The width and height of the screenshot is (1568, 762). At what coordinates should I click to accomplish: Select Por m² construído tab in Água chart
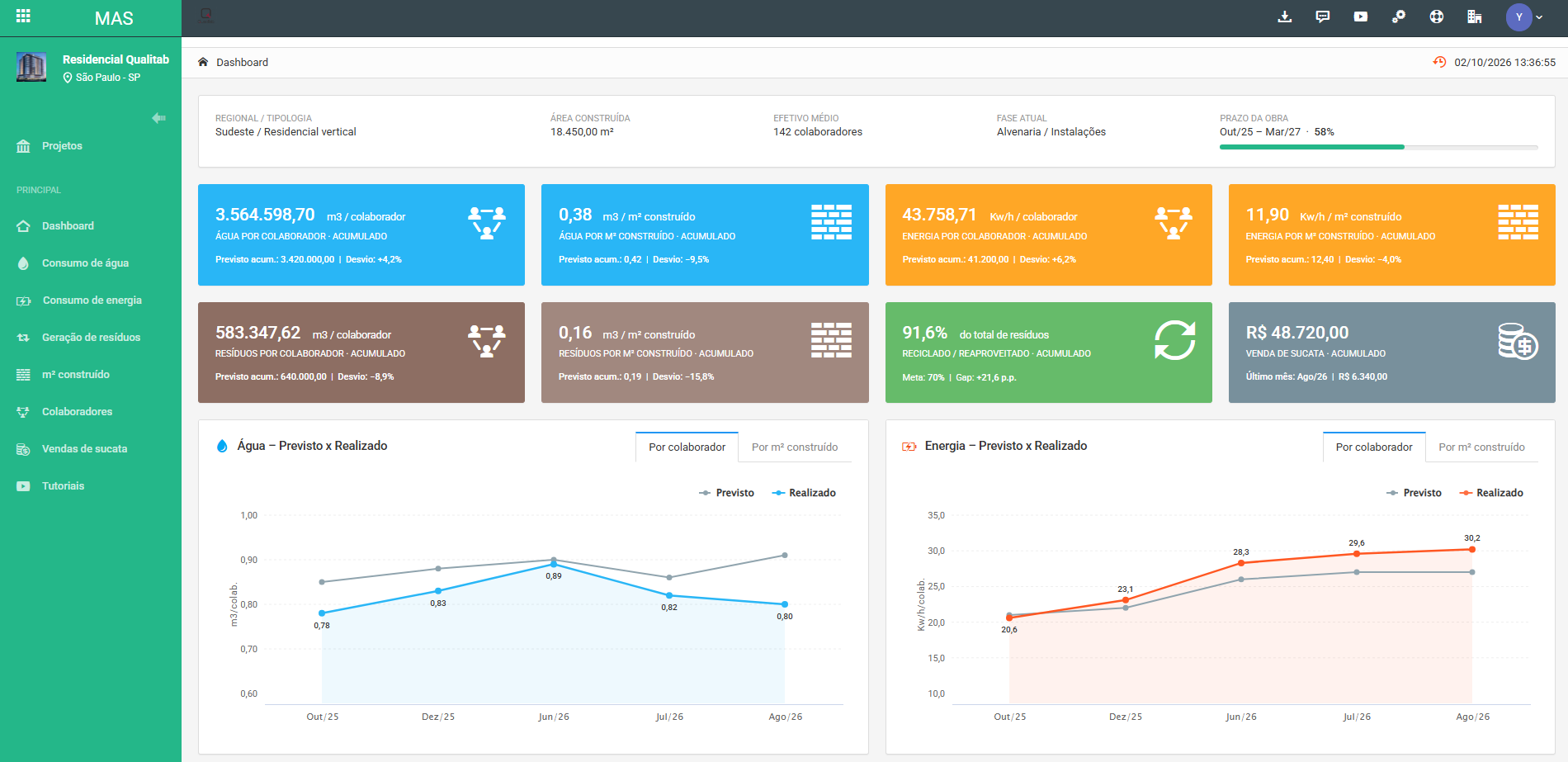[x=795, y=447]
